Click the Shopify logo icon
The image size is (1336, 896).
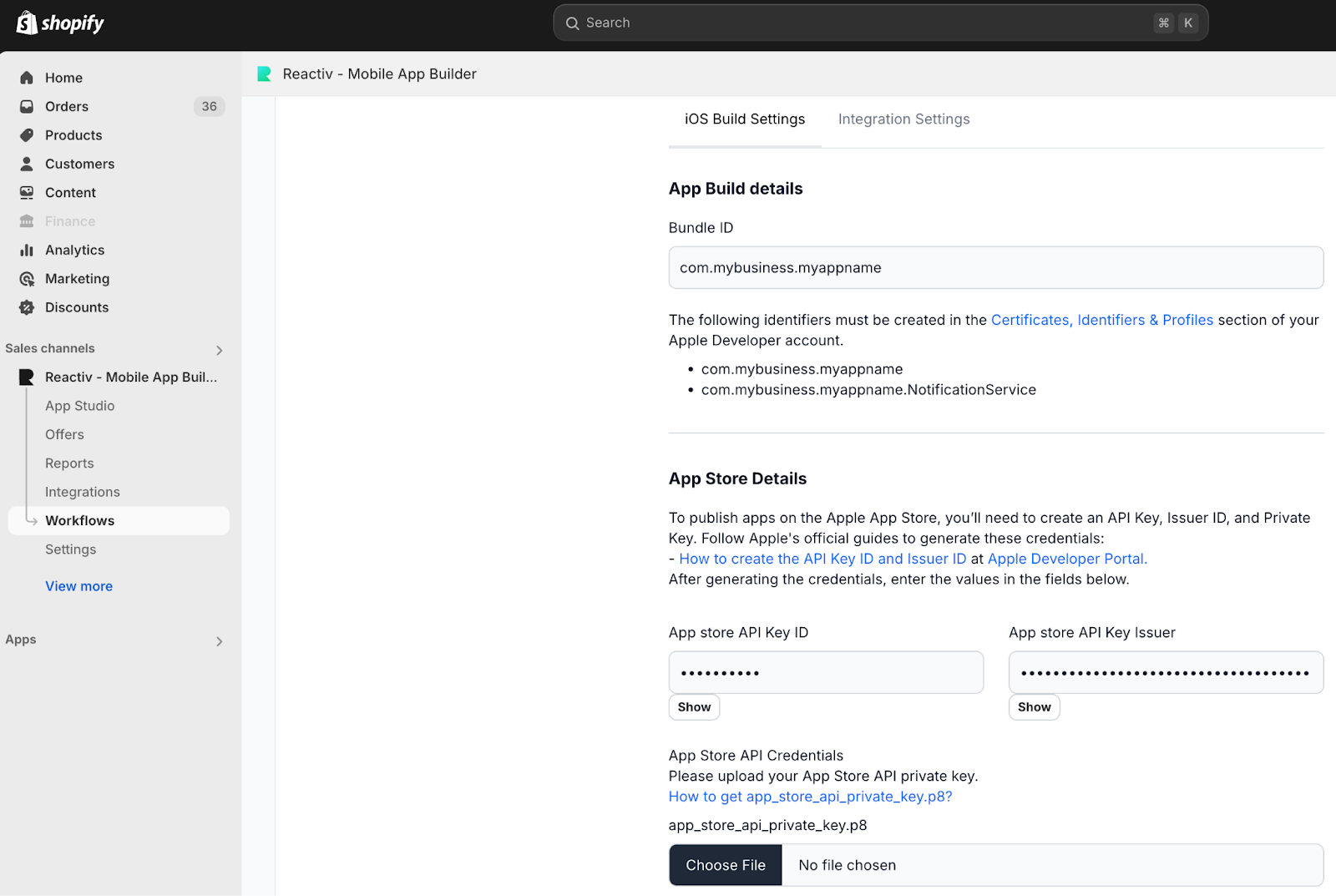point(27,23)
